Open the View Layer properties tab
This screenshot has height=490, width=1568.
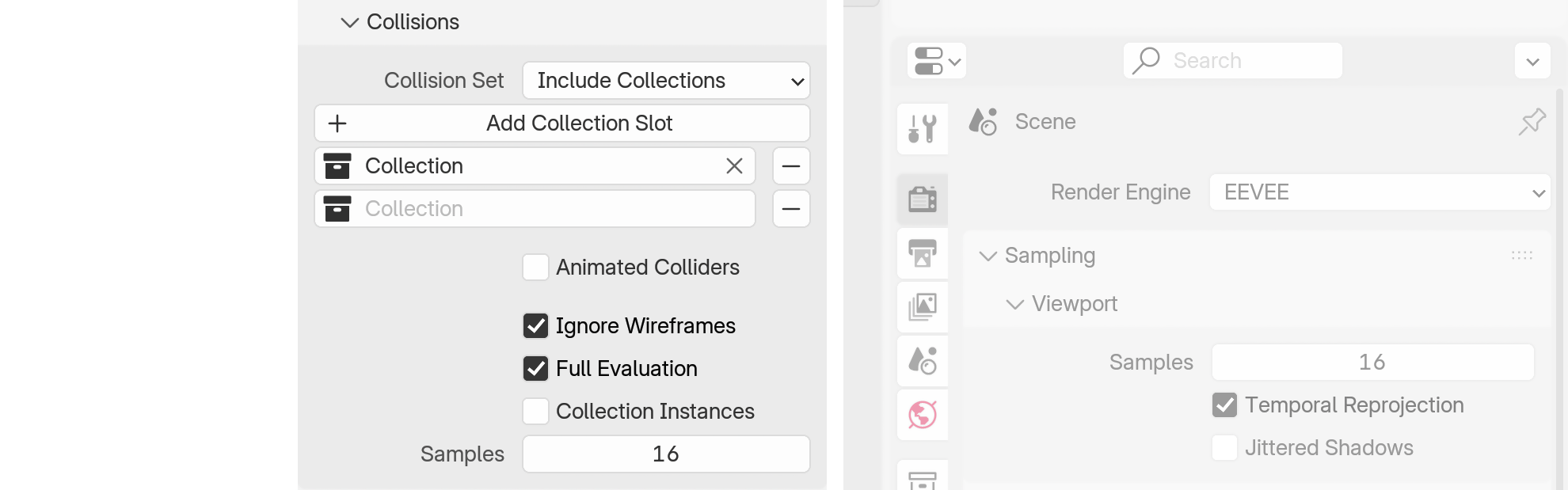tap(923, 306)
